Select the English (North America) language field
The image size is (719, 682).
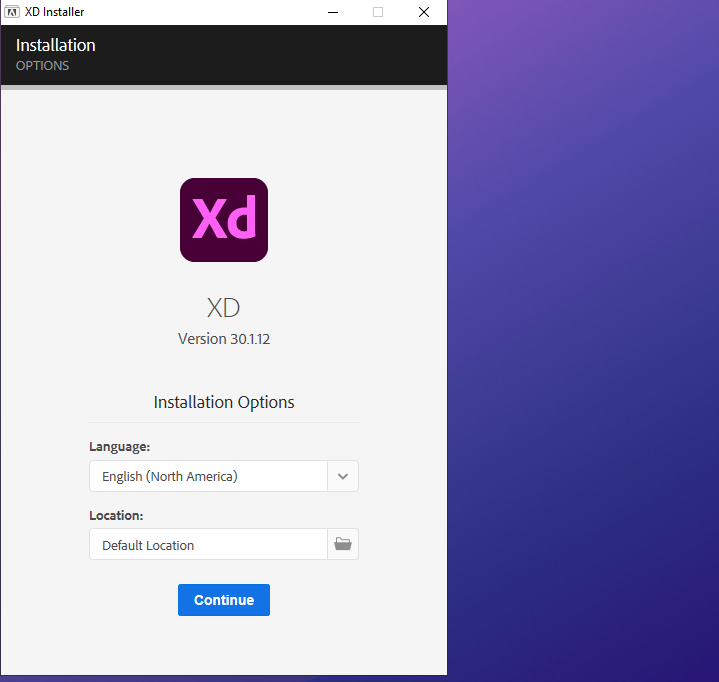pyautogui.click(x=209, y=476)
